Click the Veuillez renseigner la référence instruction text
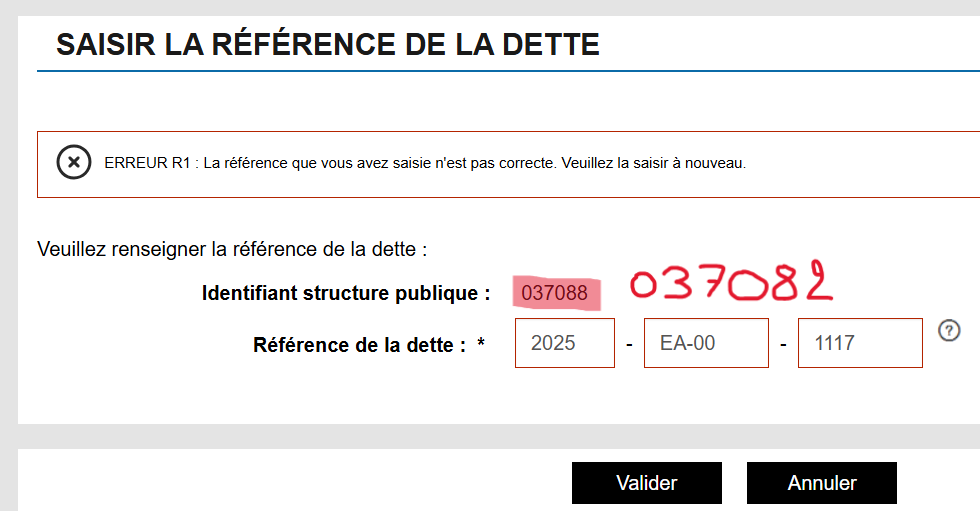Viewport: 980px width, 511px height. click(232, 249)
